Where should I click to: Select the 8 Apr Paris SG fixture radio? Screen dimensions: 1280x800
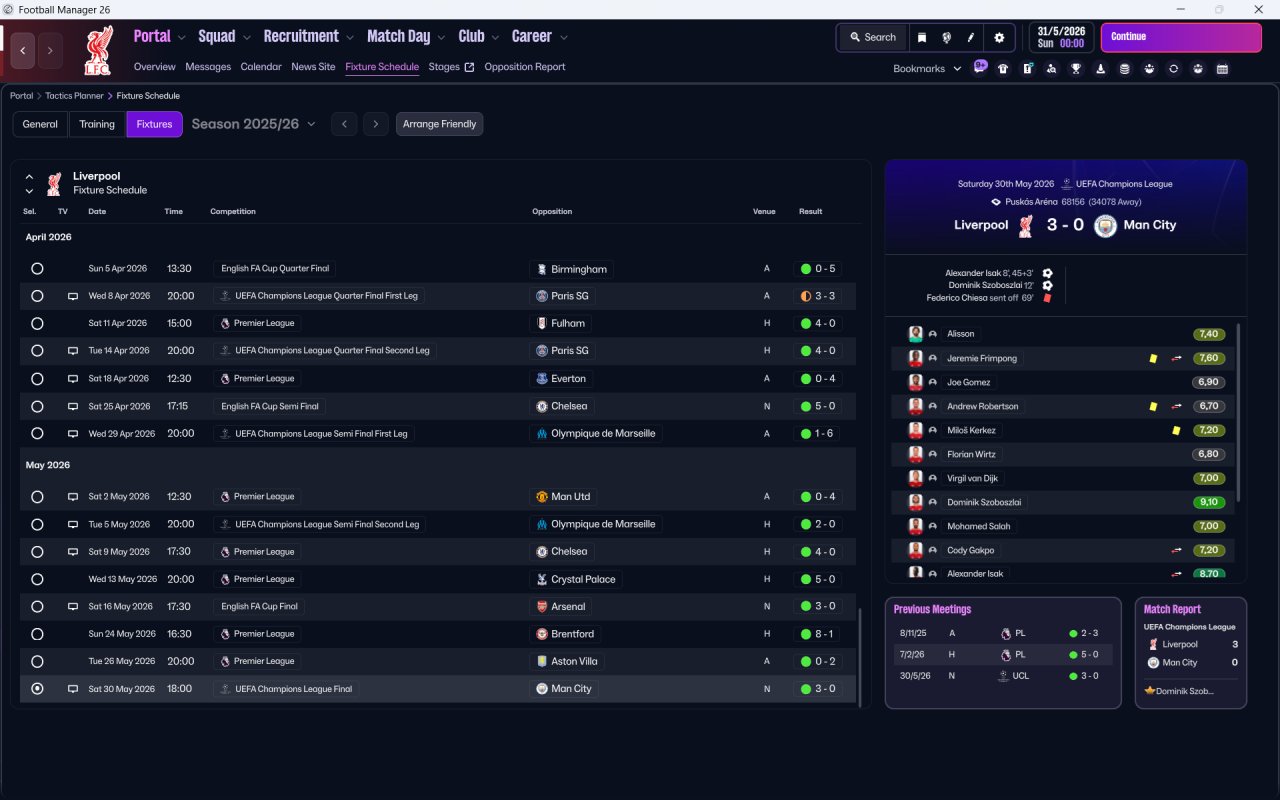[x=37, y=296]
